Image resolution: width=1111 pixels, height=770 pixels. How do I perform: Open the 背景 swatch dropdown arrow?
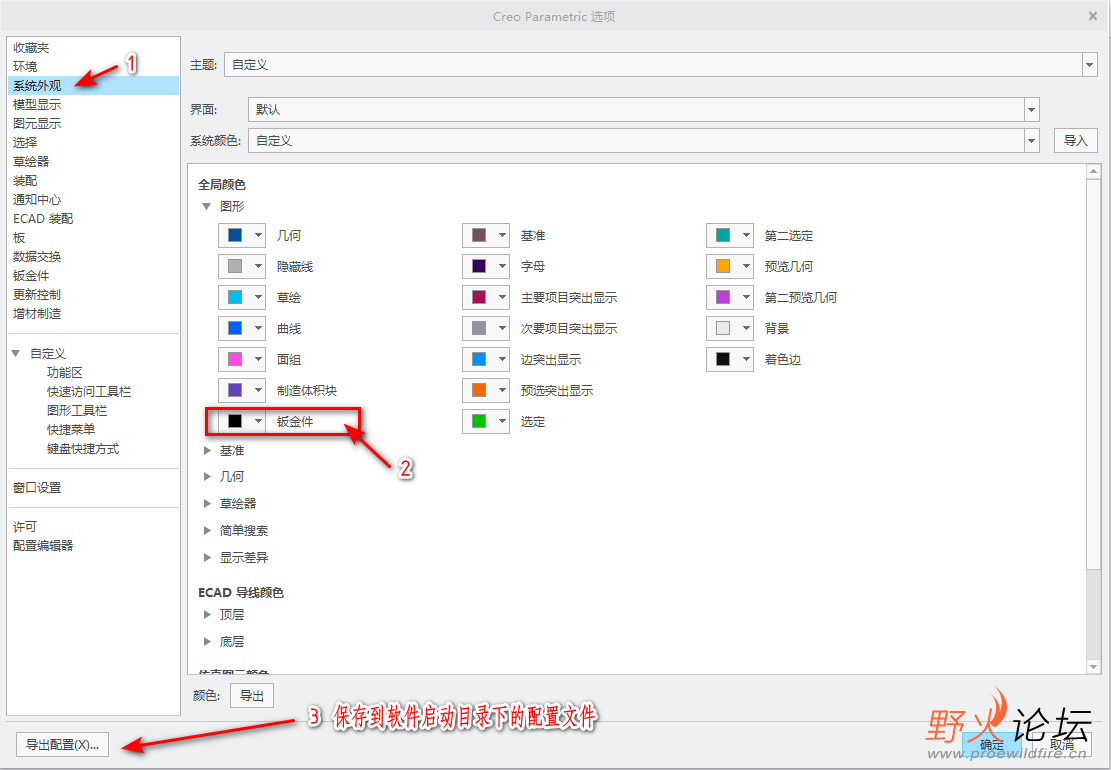click(x=746, y=329)
